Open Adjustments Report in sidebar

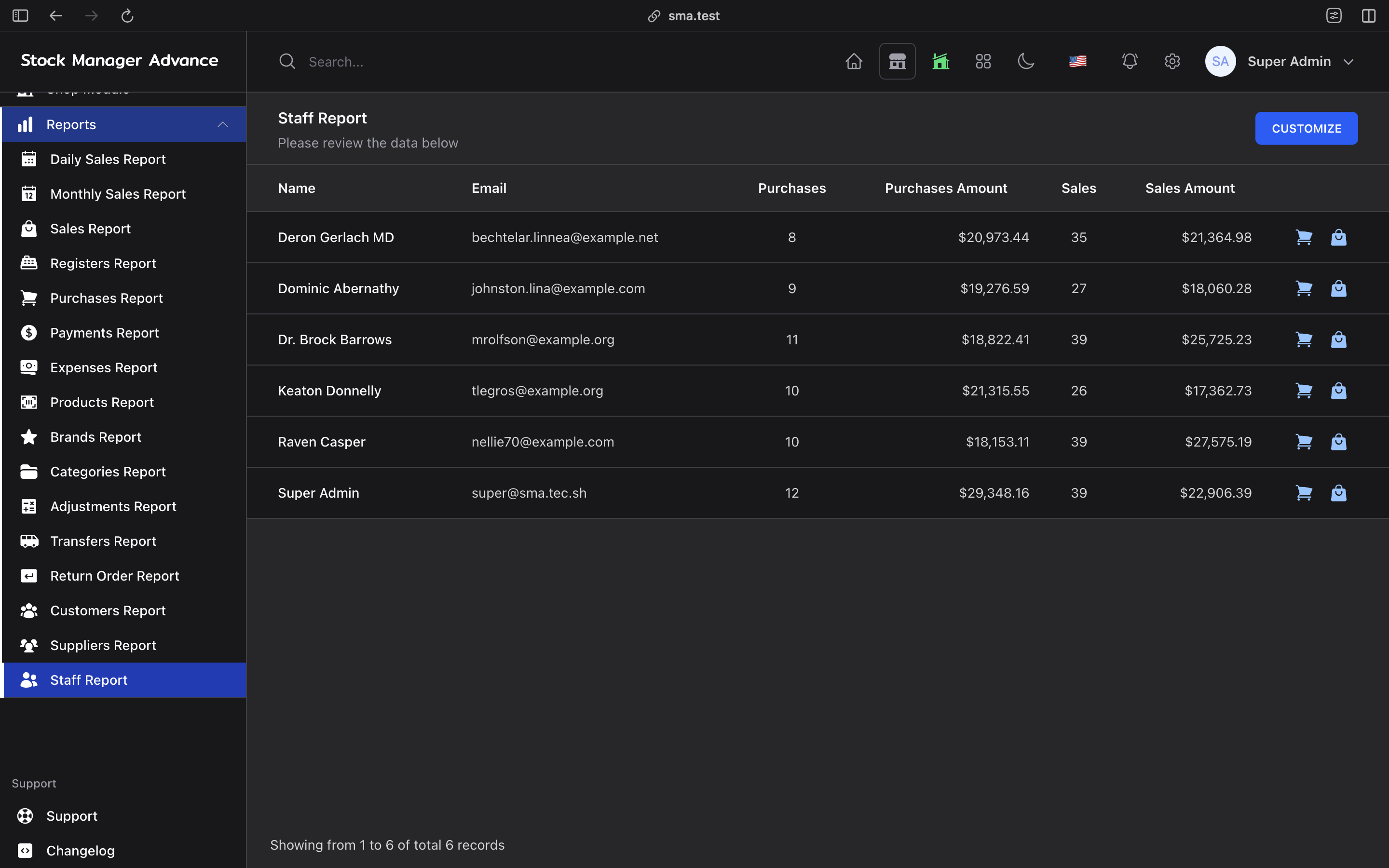click(x=124, y=507)
